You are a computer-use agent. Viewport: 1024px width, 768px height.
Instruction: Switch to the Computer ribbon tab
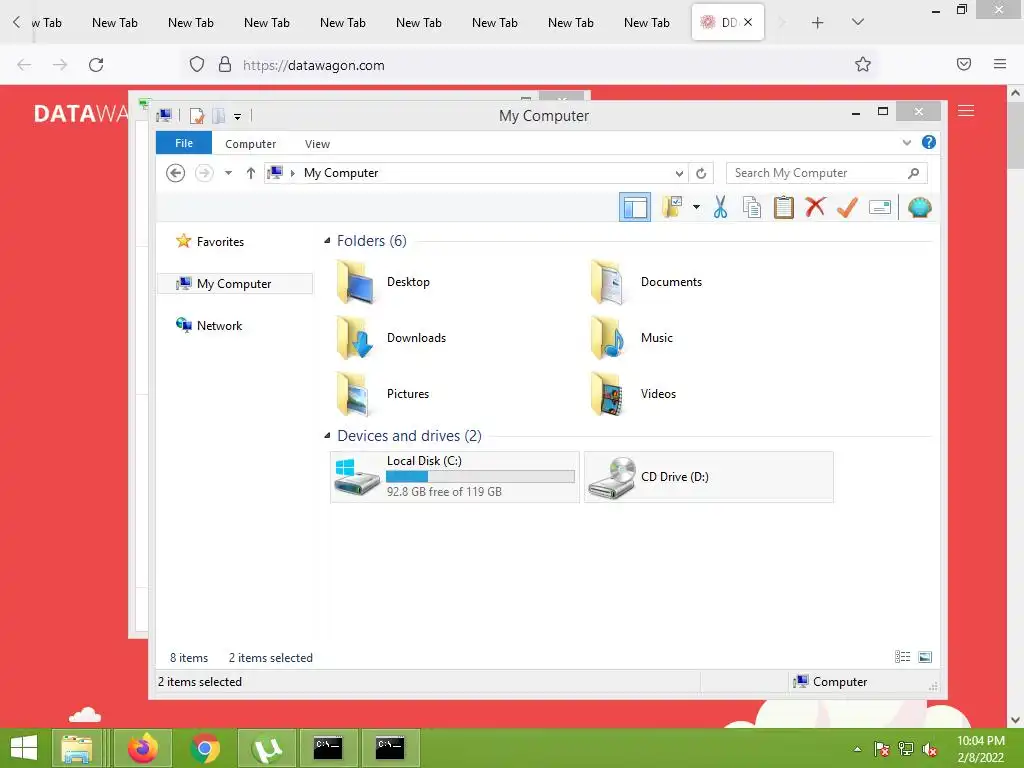(x=250, y=144)
